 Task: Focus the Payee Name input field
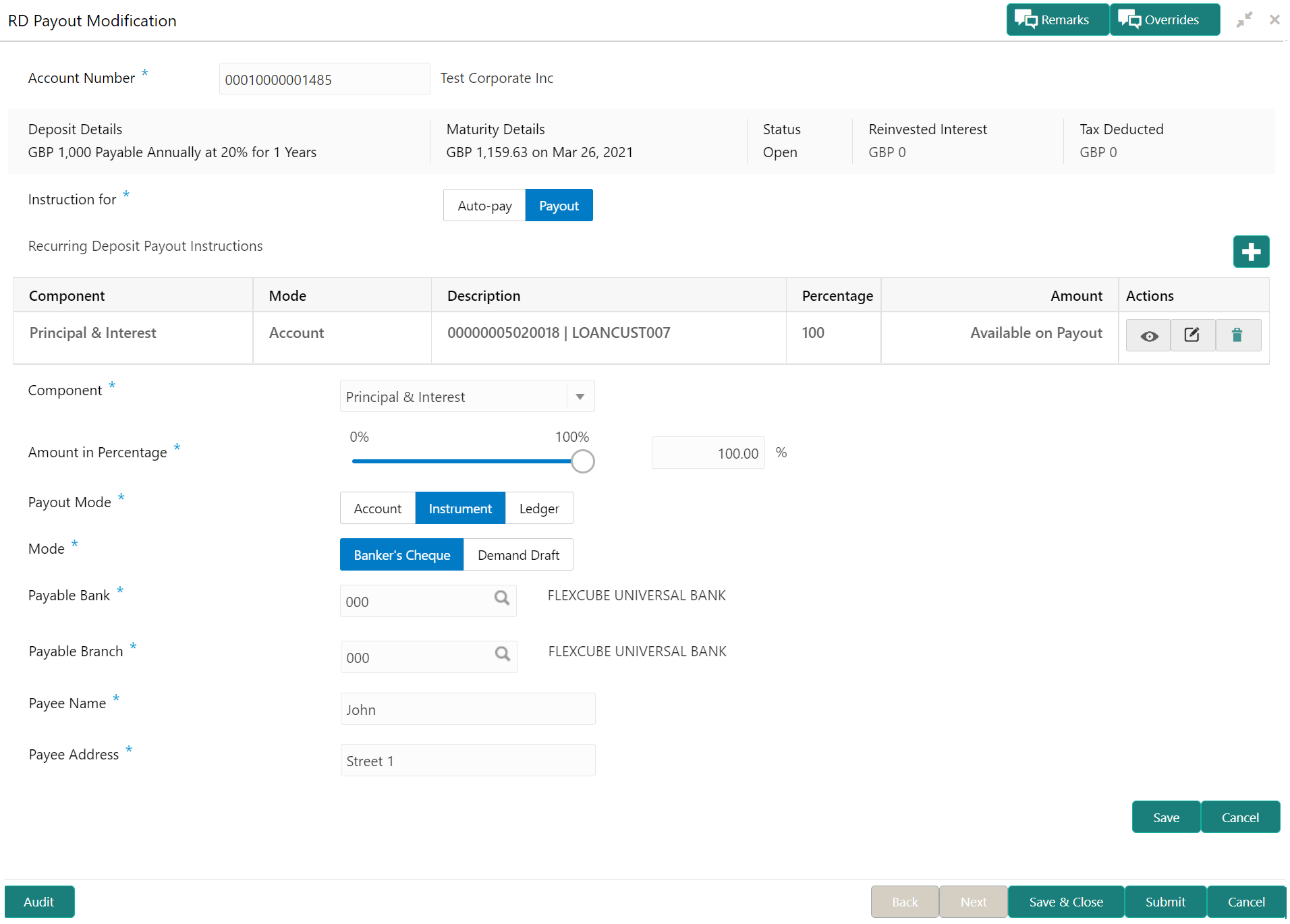(468, 709)
